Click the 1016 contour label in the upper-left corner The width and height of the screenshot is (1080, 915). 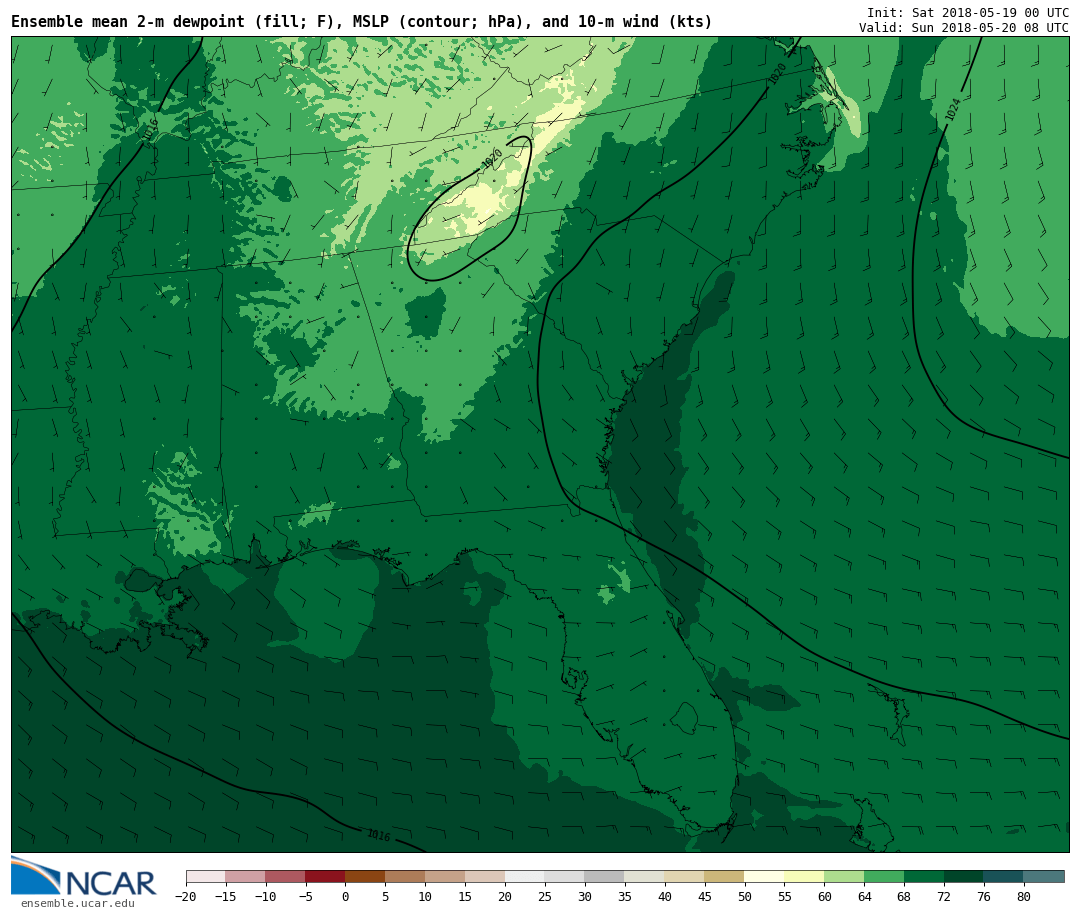pos(149,130)
